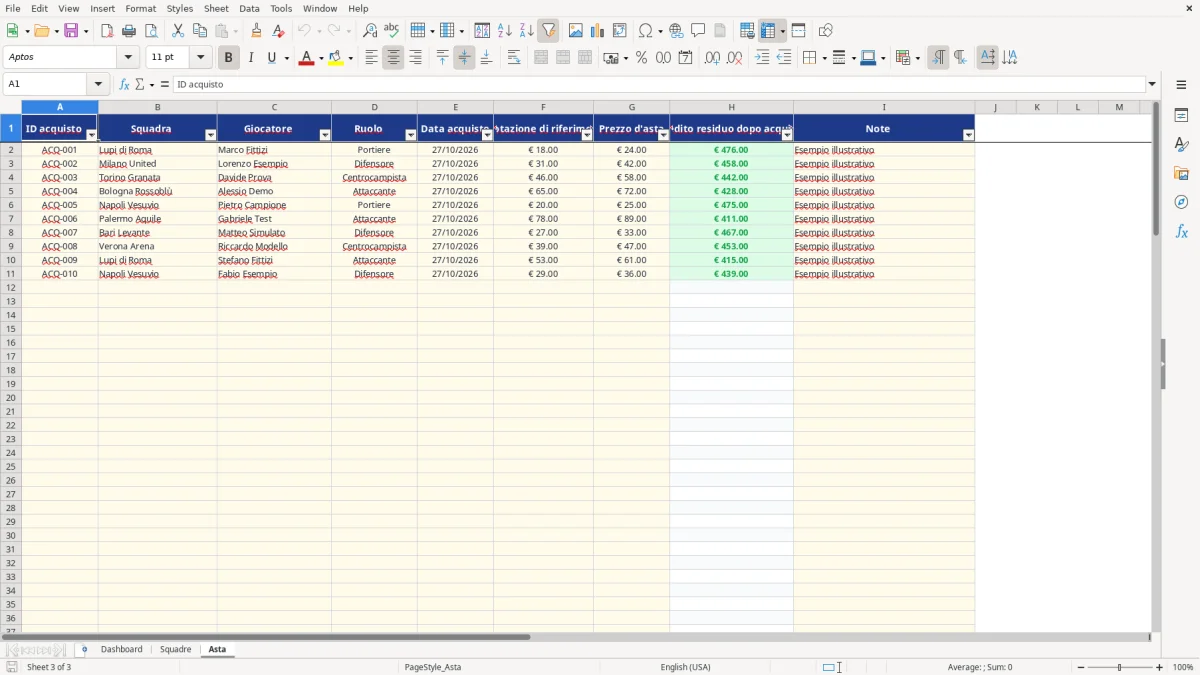Toggle Center Horizontally alignment

tap(393, 58)
